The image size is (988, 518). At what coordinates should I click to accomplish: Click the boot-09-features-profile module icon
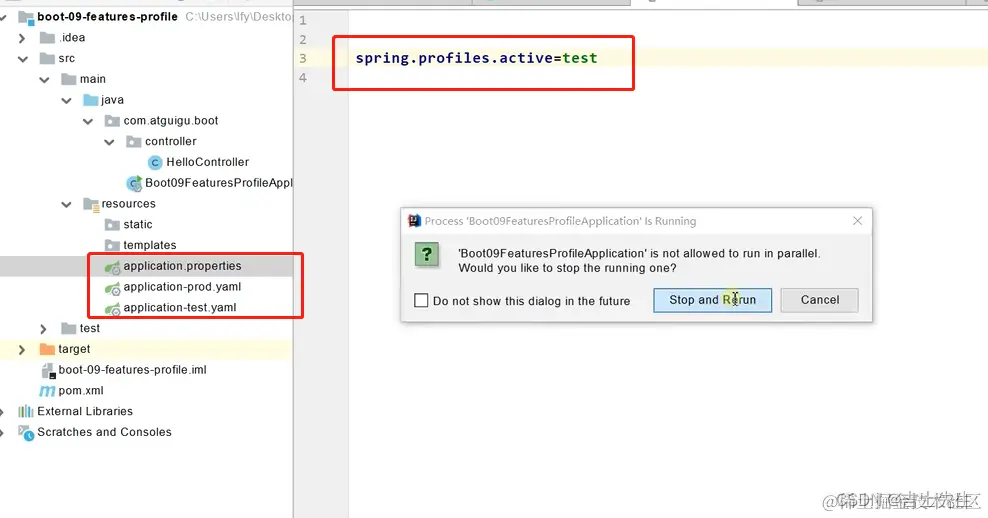coord(26,17)
